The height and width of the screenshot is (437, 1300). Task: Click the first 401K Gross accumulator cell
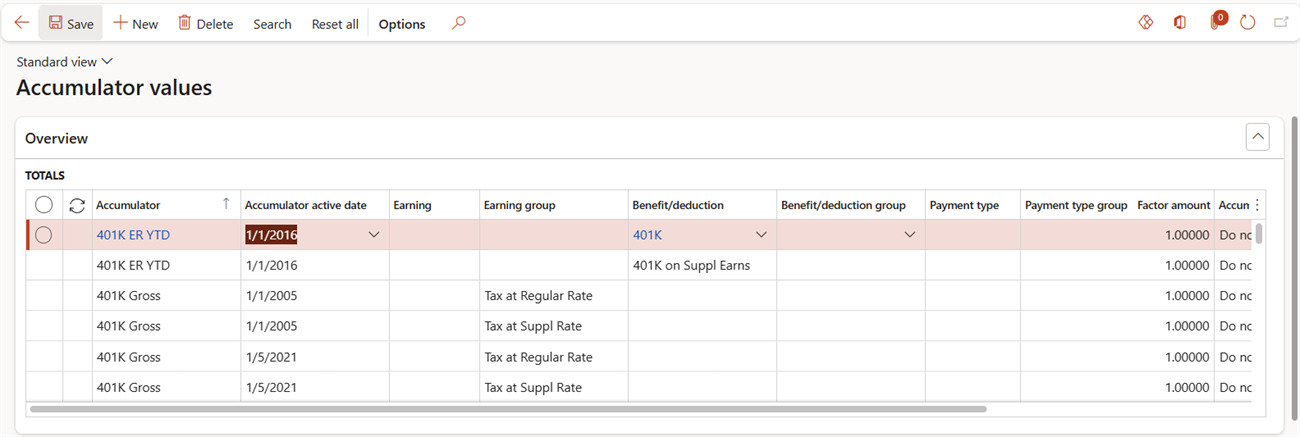(166, 296)
